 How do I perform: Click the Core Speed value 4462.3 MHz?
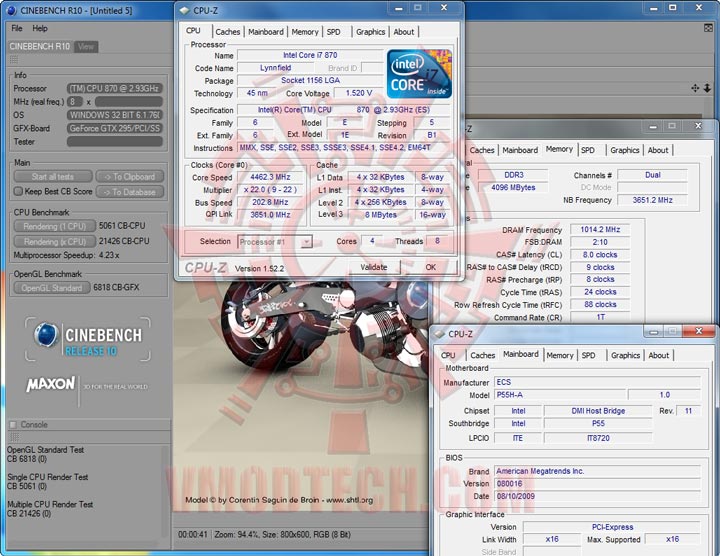[x=270, y=177]
